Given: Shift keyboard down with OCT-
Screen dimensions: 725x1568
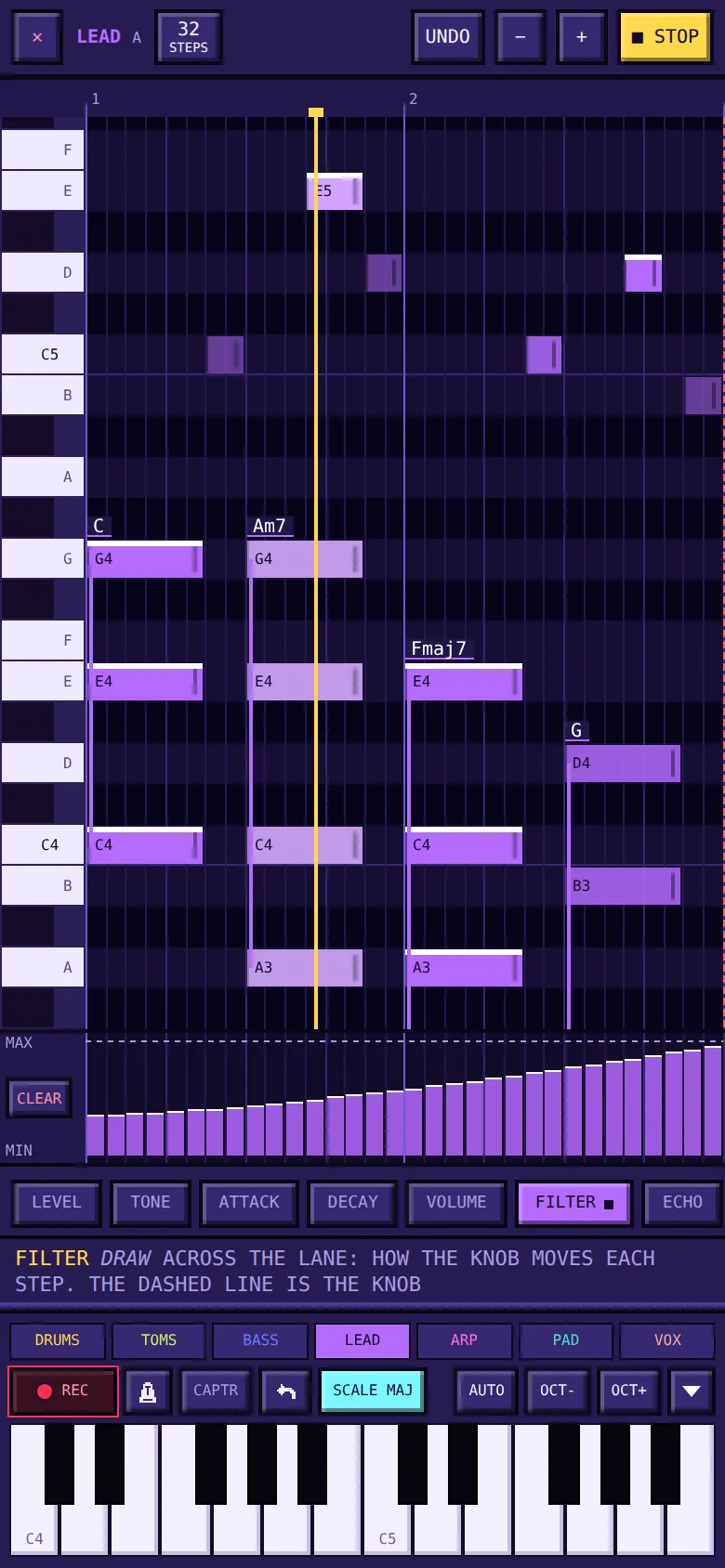Looking at the screenshot, I should pyautogui.click(x=557, y=1392).
